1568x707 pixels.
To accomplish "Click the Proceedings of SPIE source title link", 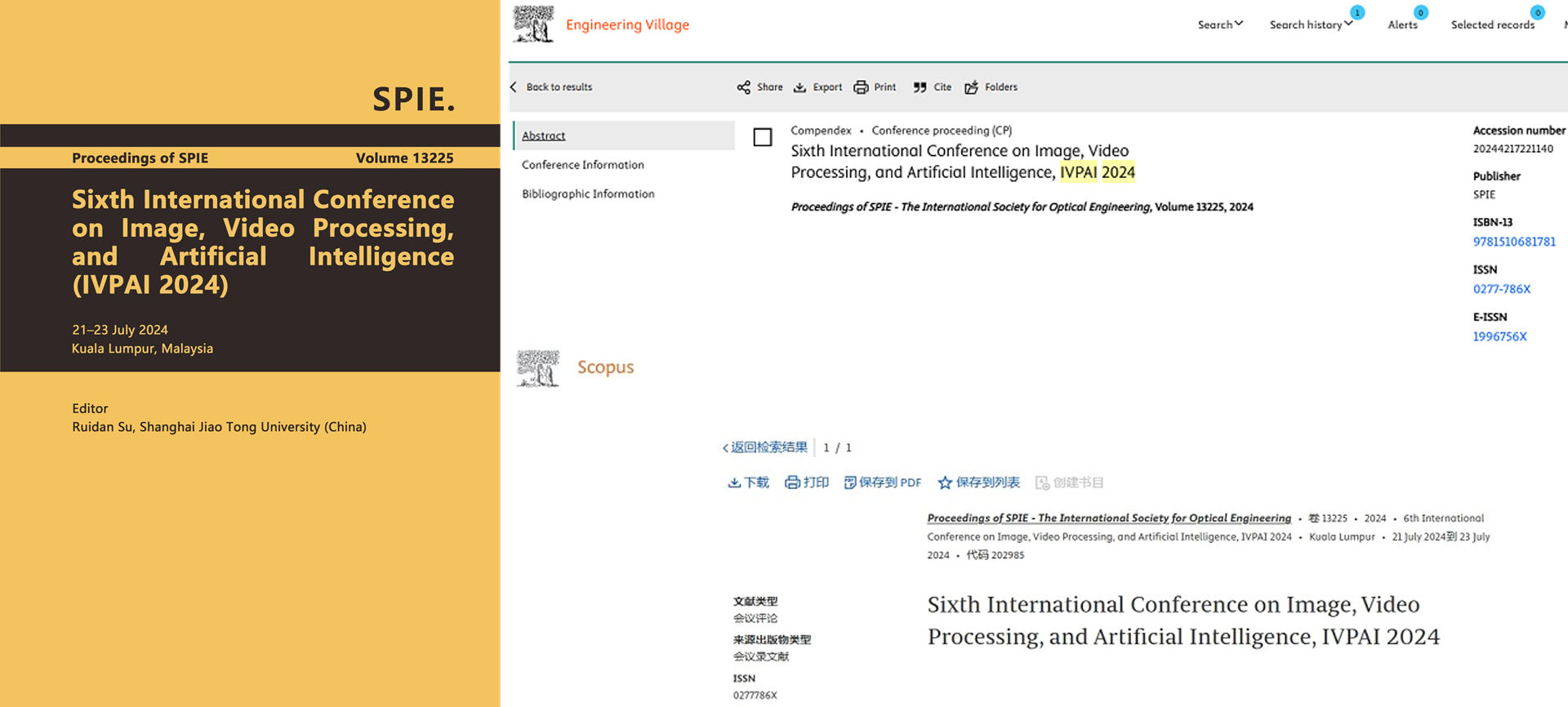I will (x=1109, y=518).
